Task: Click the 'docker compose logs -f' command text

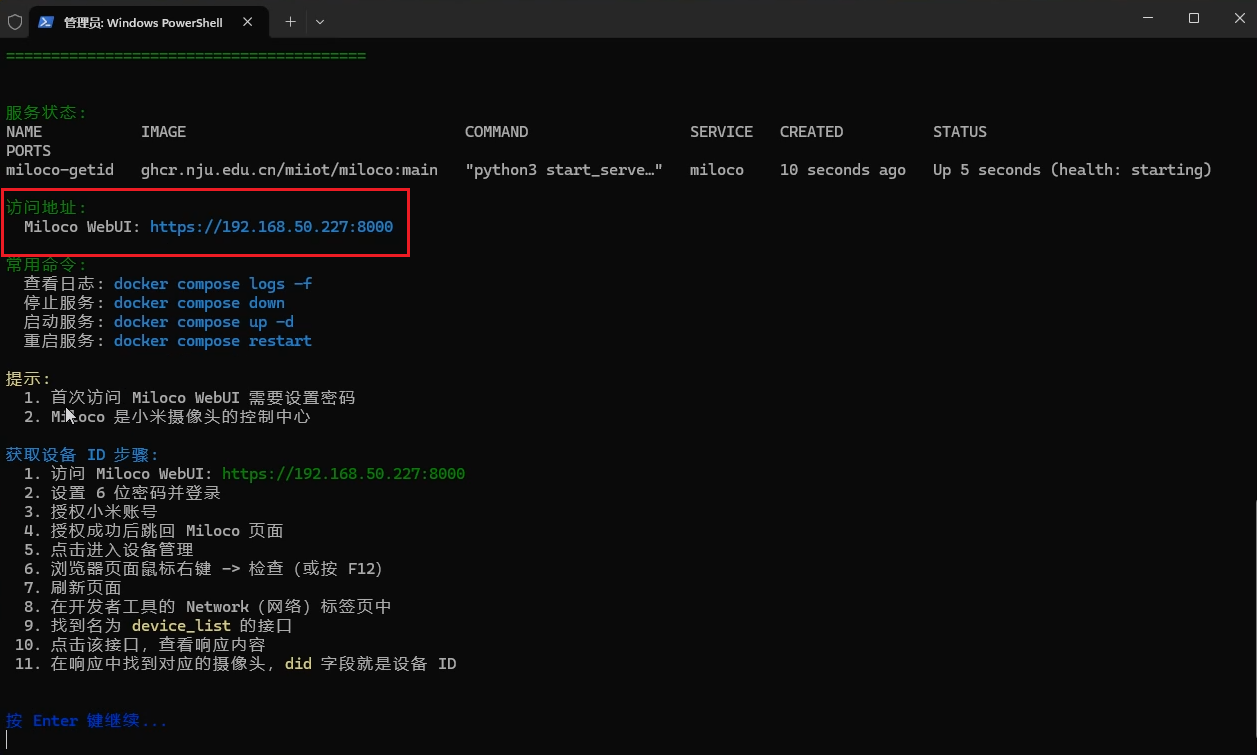Action: click(x=212, y=284)
